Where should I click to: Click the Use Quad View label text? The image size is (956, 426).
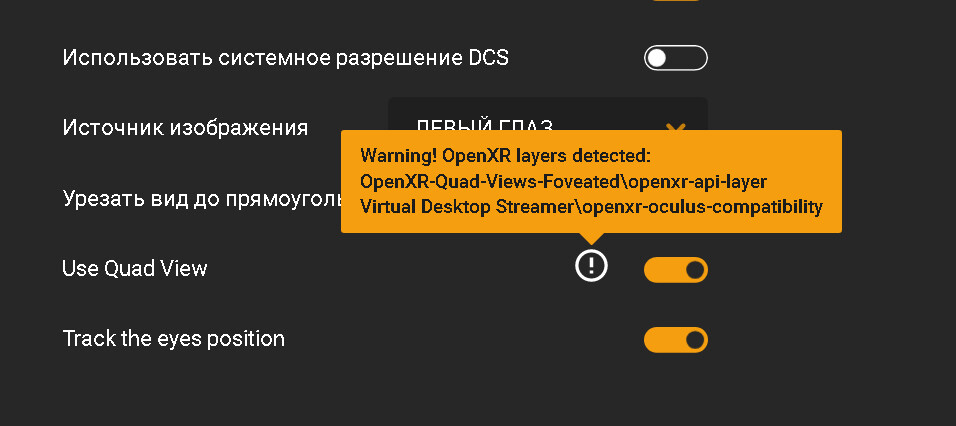point(135,268)
